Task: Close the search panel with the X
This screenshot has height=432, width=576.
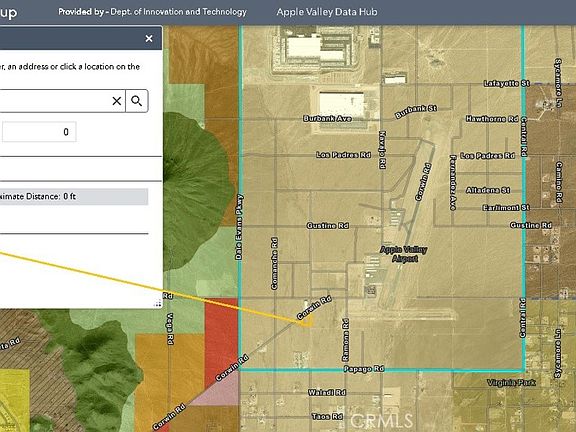Action: 149,38
